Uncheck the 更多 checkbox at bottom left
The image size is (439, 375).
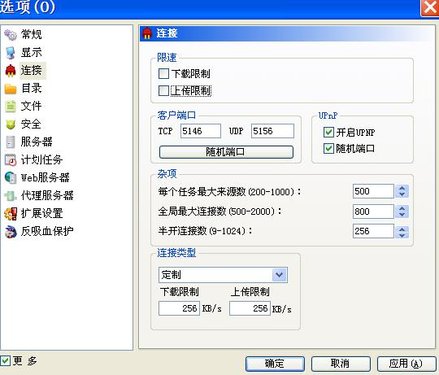point(6,360)
